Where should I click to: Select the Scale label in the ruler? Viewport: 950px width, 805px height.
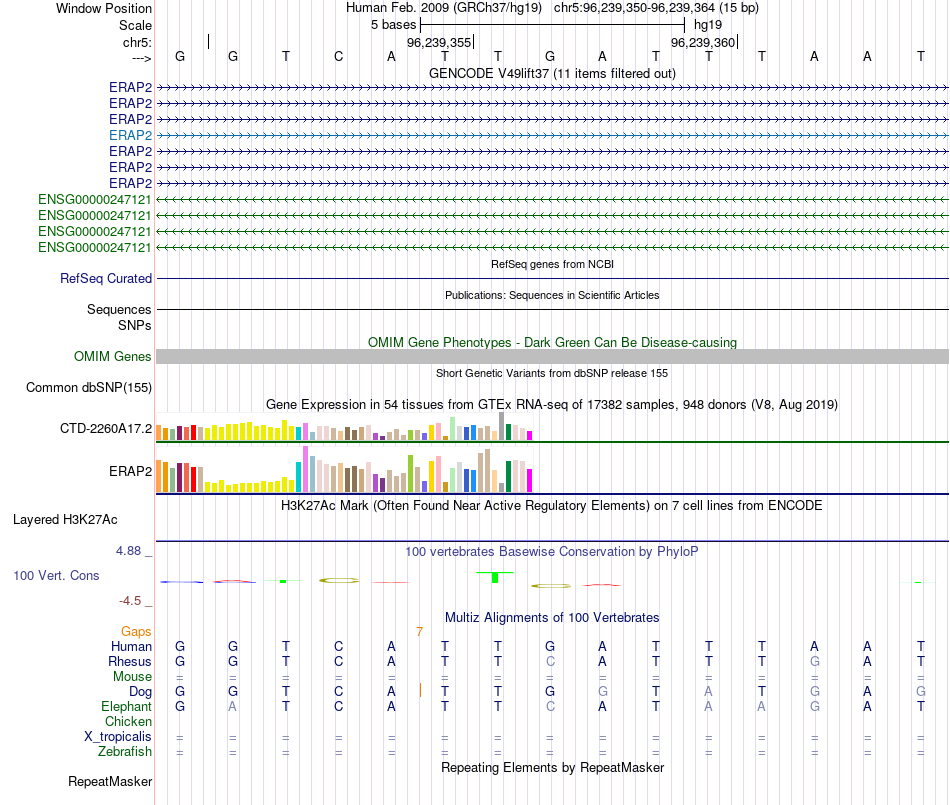135,25
